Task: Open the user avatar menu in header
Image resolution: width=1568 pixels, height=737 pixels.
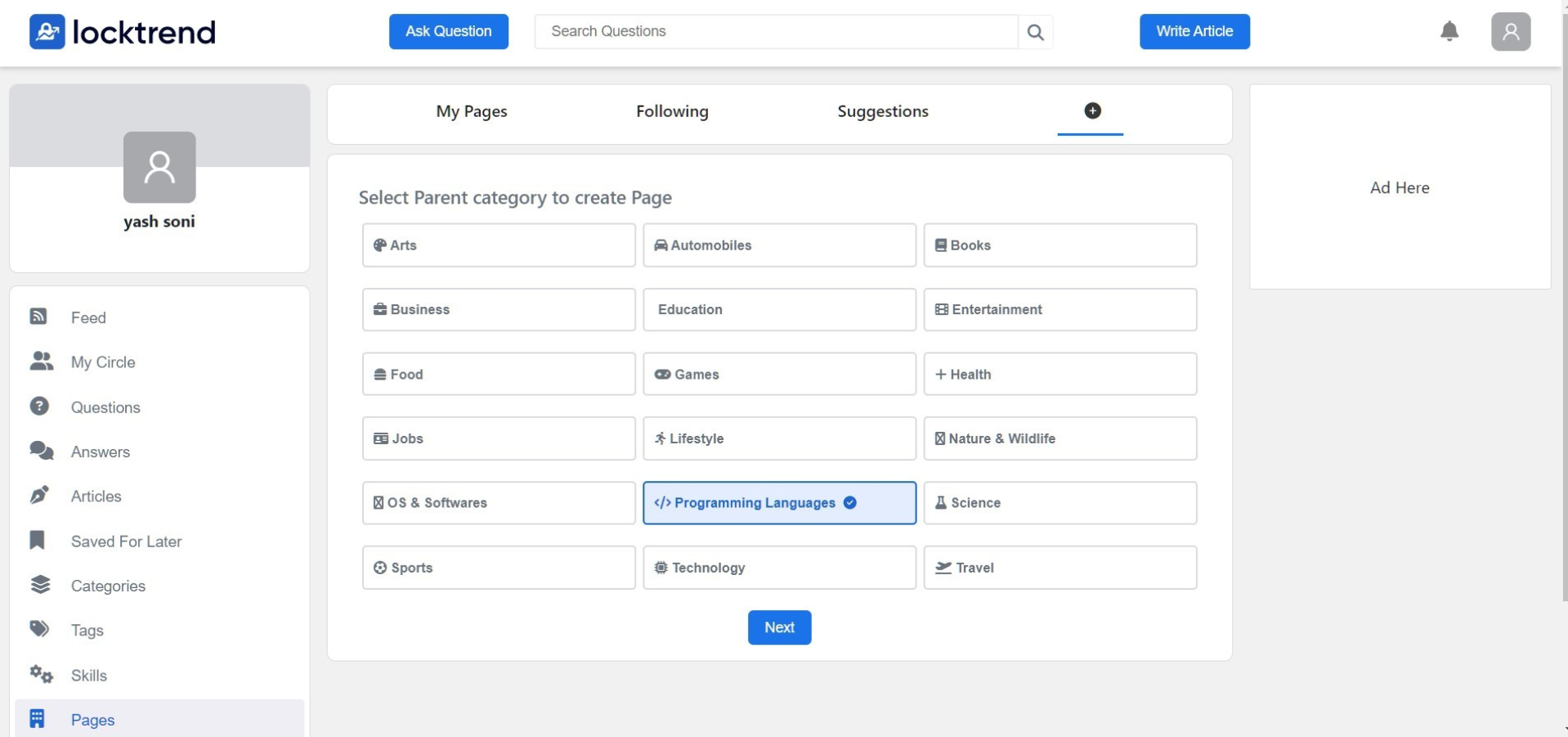Action: pyautogui.click(x=1510, y=32)
